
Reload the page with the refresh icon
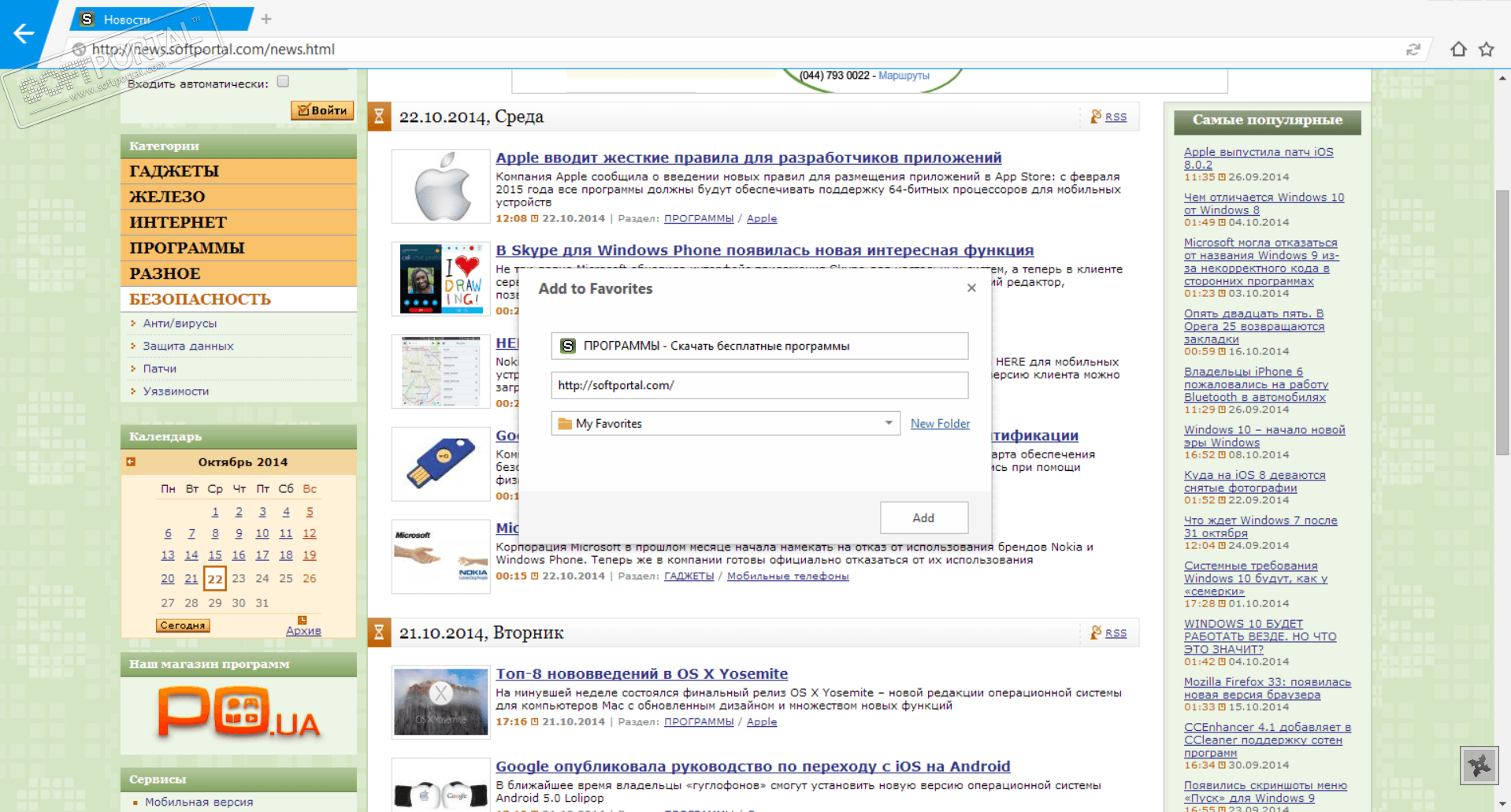[x=1413, y=50]
